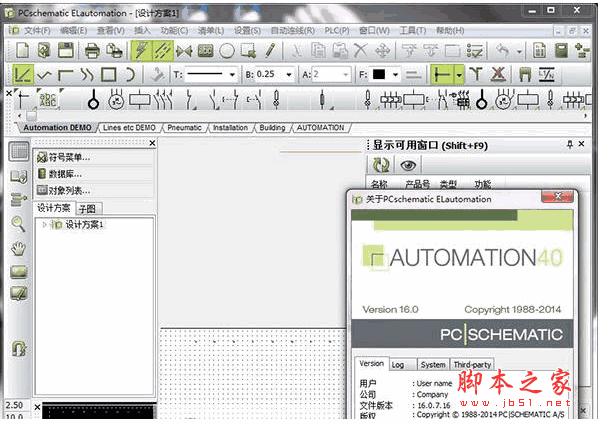Click the F line color black swatch
This screenshot has height=424, width=600.
click(379, 74)
